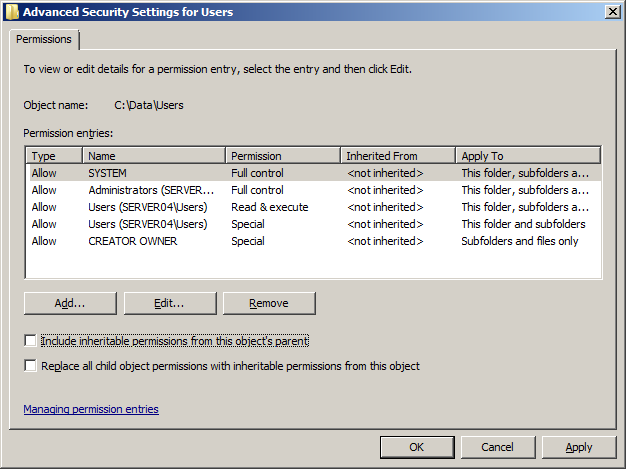Sort by Apply To column header
The width and height of the screenshot is (626, 469).
pyautogui.click(x=527, y=156)
